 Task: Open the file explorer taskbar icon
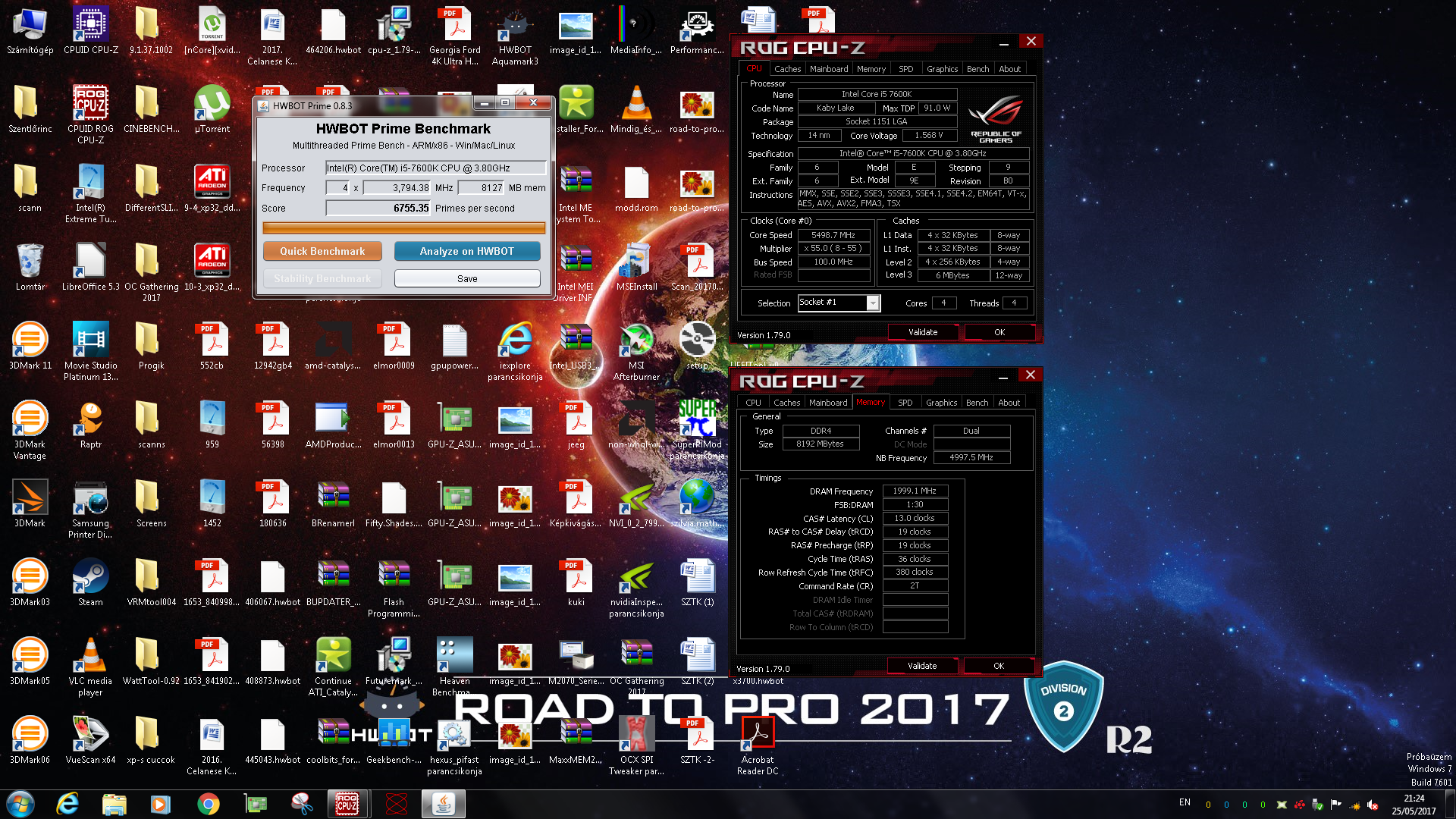click(114, 804)
